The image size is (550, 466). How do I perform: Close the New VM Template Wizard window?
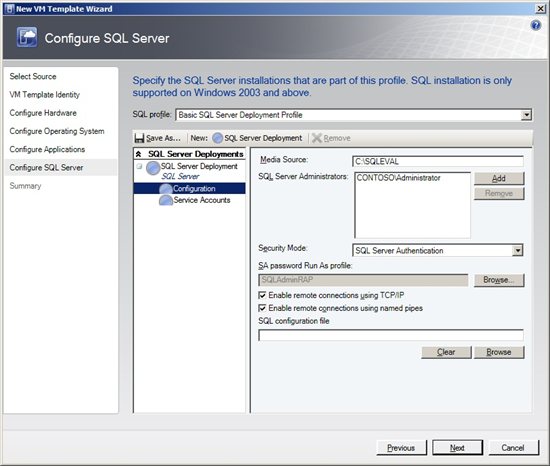541,9
